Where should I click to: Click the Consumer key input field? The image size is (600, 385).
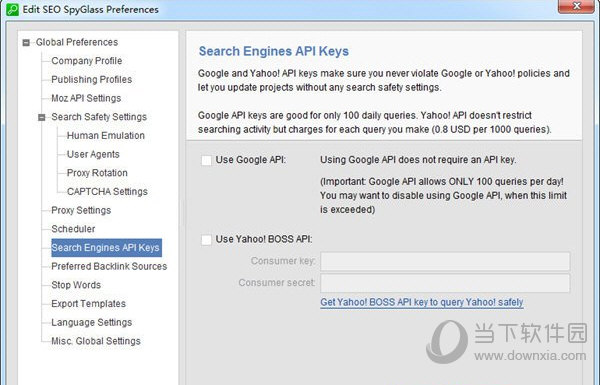pos(445,261)
